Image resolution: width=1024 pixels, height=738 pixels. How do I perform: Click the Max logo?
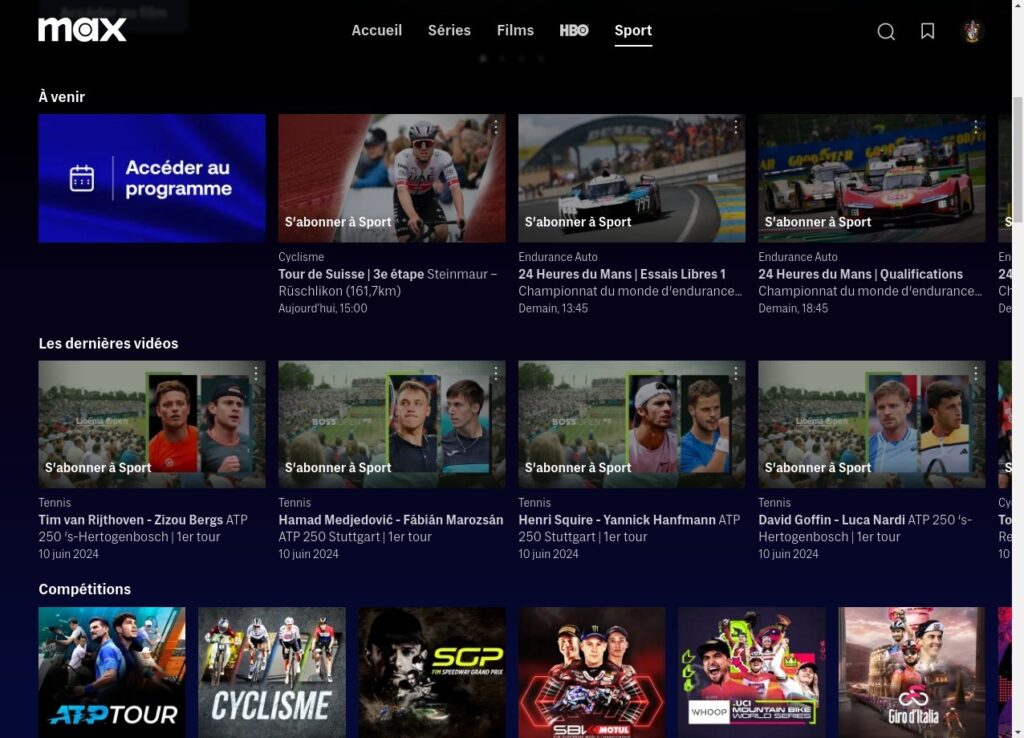pos(83,29)
